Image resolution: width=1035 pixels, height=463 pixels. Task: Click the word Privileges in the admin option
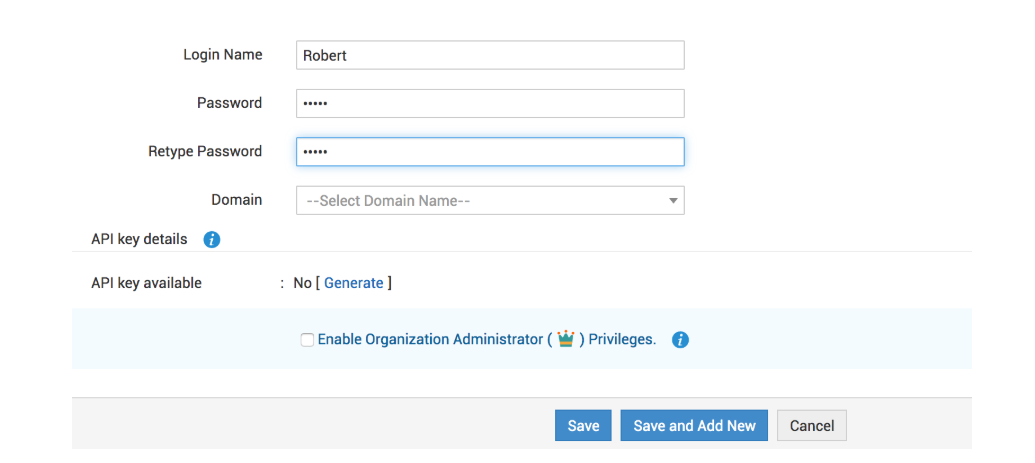(622, 340)
